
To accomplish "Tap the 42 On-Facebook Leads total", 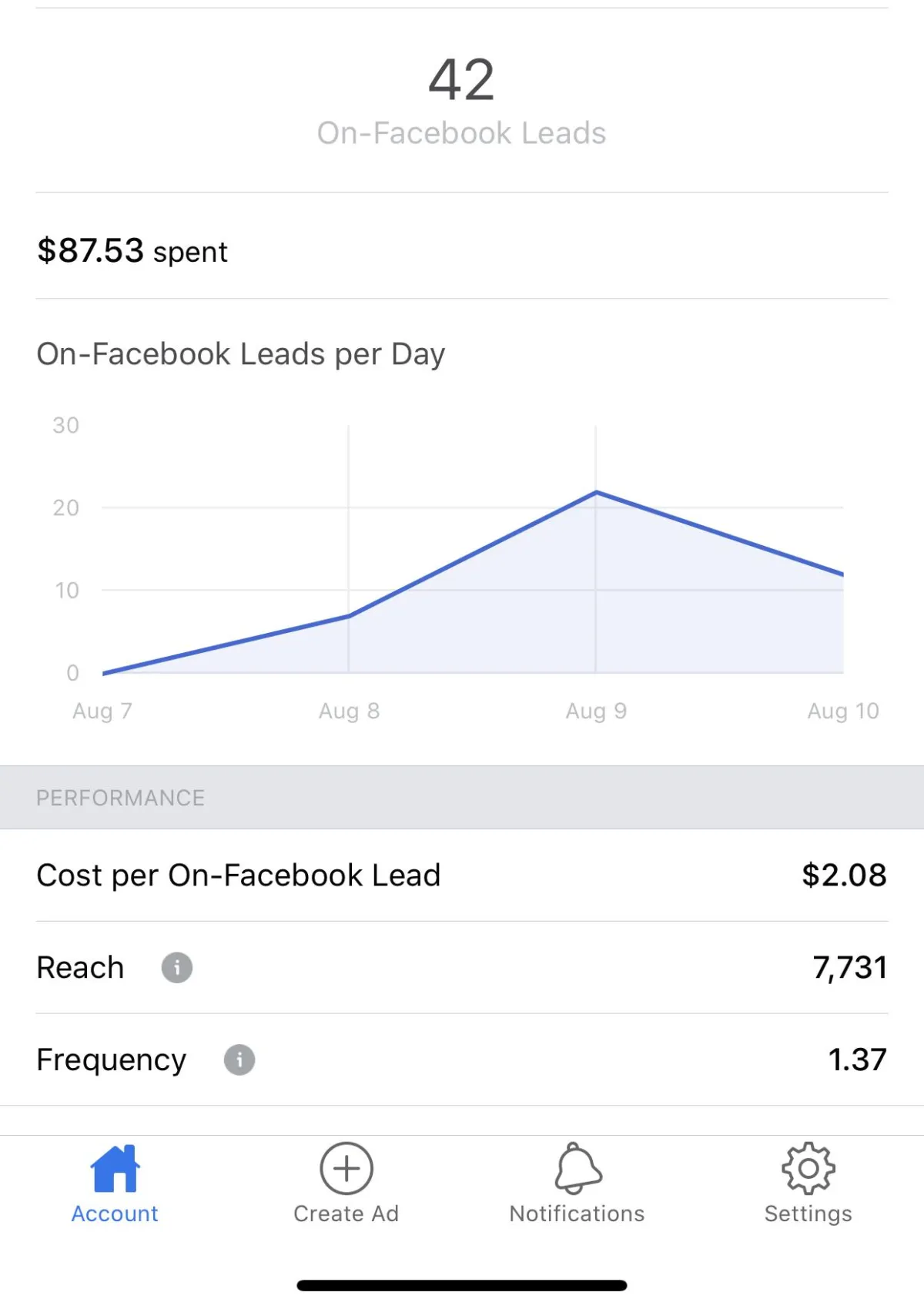I will coord(461,80).
